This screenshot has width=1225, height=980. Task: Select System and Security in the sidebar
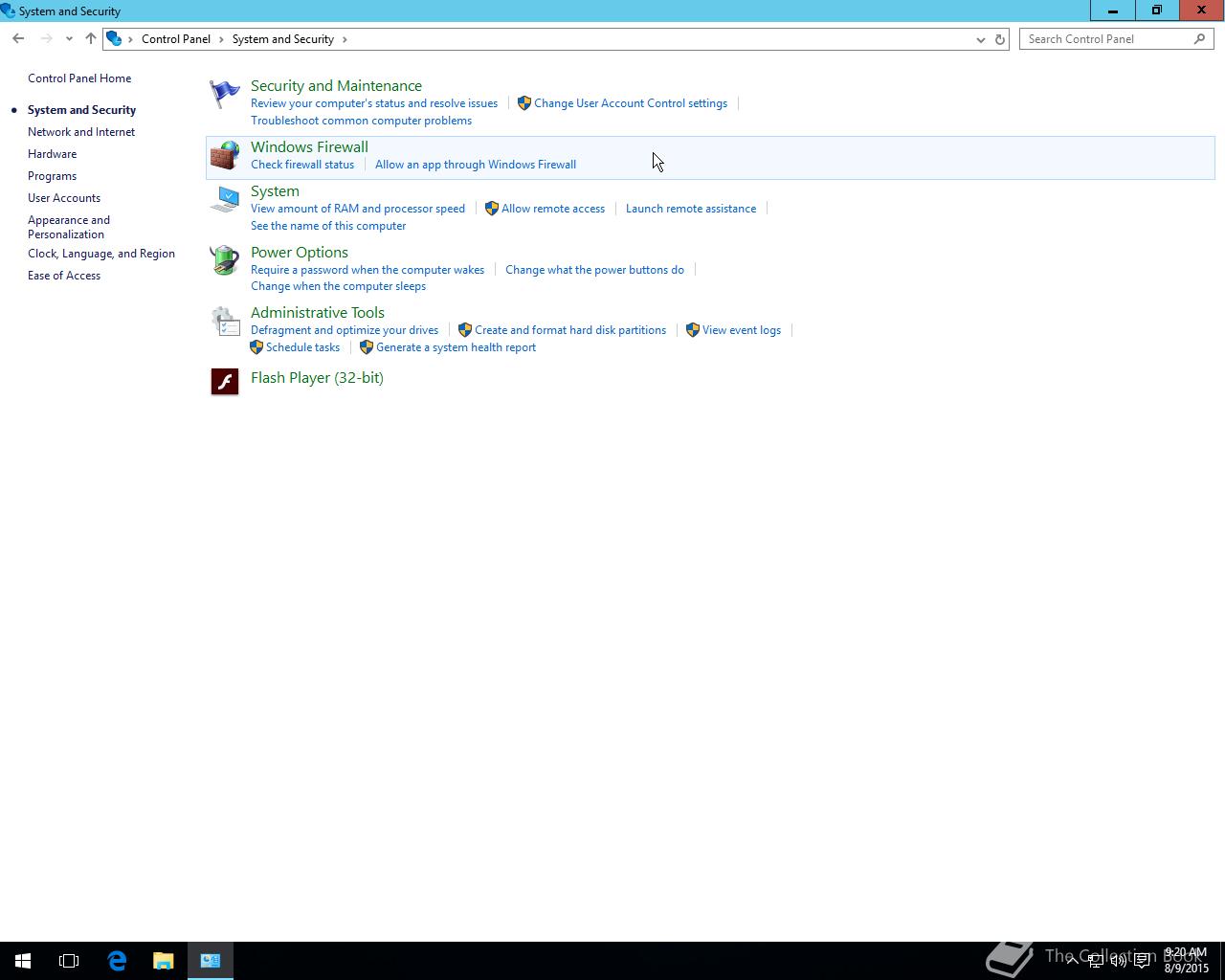81,110
